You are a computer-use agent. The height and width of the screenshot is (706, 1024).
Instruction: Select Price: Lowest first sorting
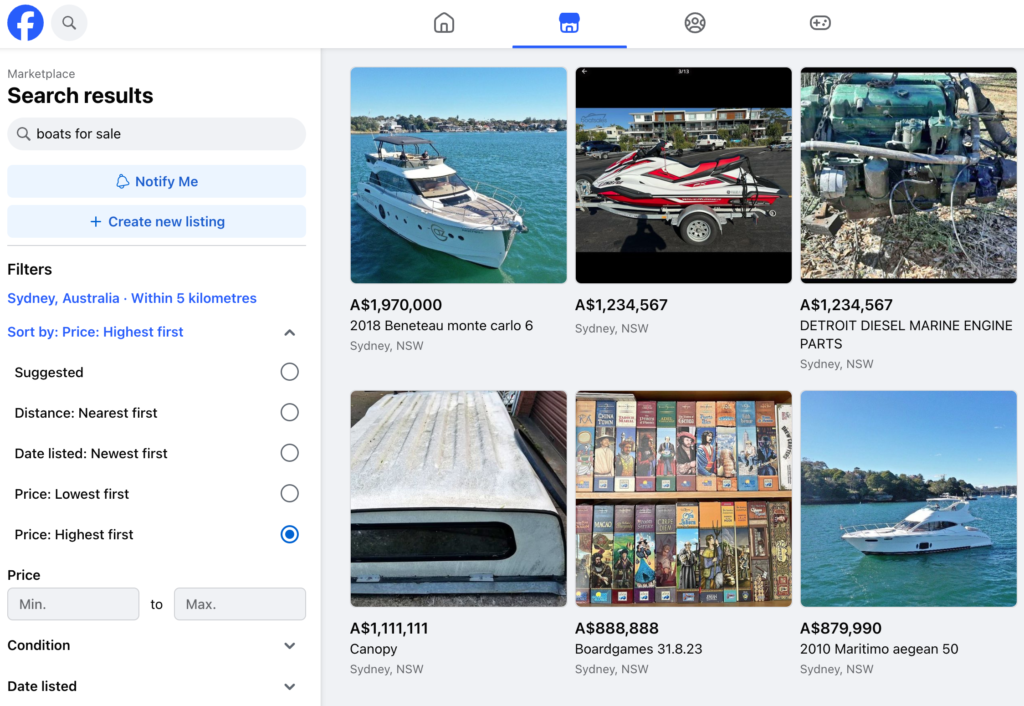click(x=289, y=493)
